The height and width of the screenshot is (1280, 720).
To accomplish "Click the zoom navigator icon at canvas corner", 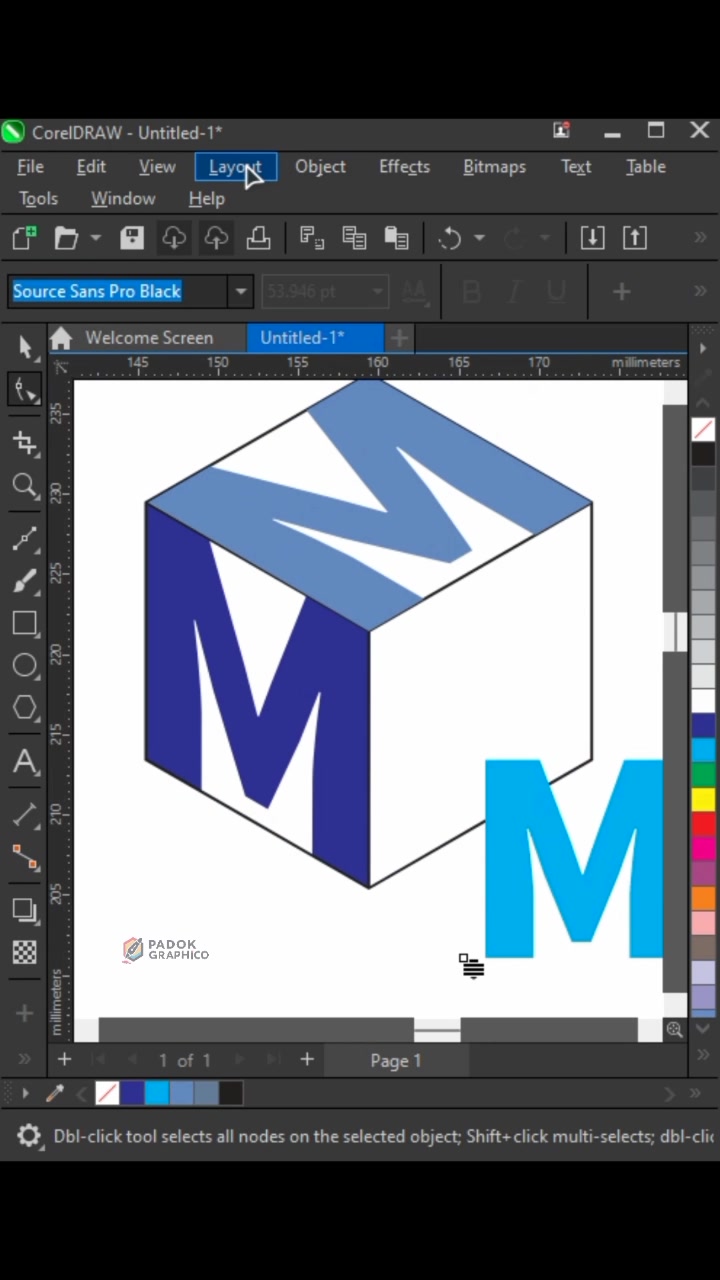I will coord(675,1029).
